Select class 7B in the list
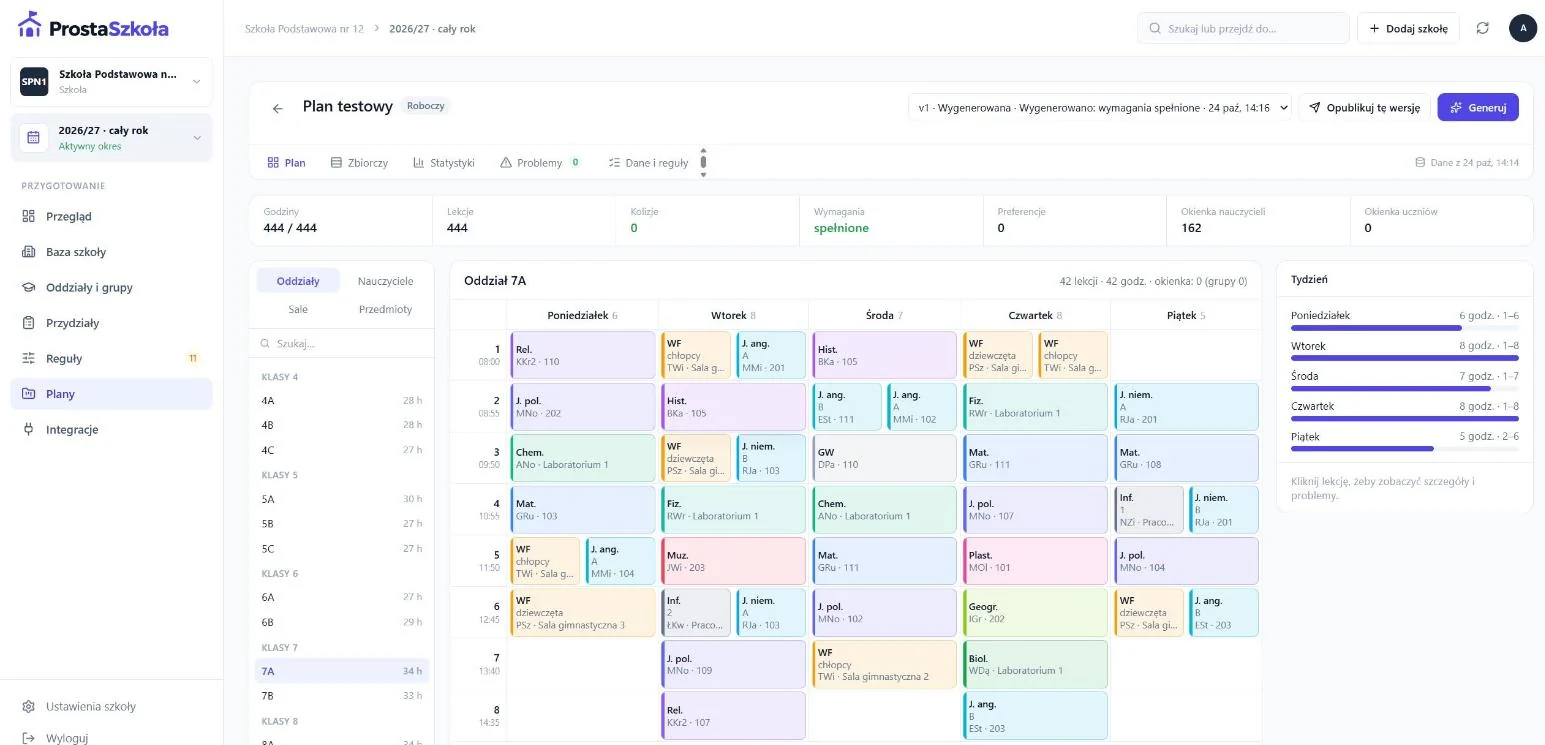Image resolution: width=1545 pixels, height=745 pixels. click(x=341, y=695)
